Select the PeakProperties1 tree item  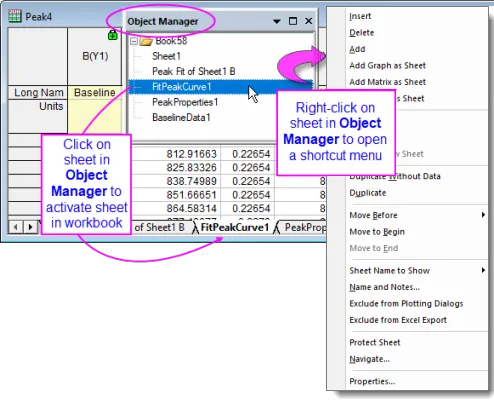click(x=185, y=102)
